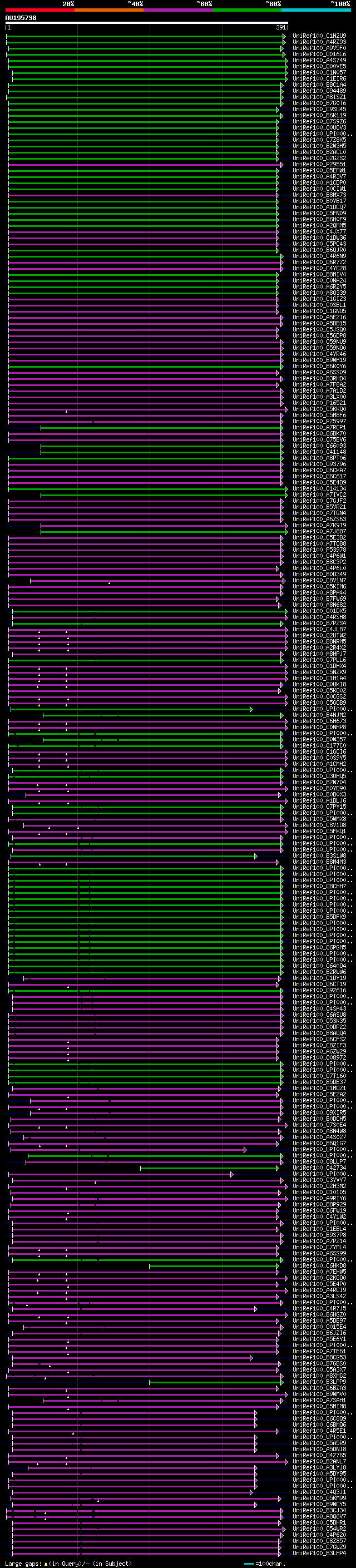The width and height of the screenshot is (356, 1568).
Task: Select the UniRef100_Q7S9Z6 label
Action: click(x=319, y=121)
